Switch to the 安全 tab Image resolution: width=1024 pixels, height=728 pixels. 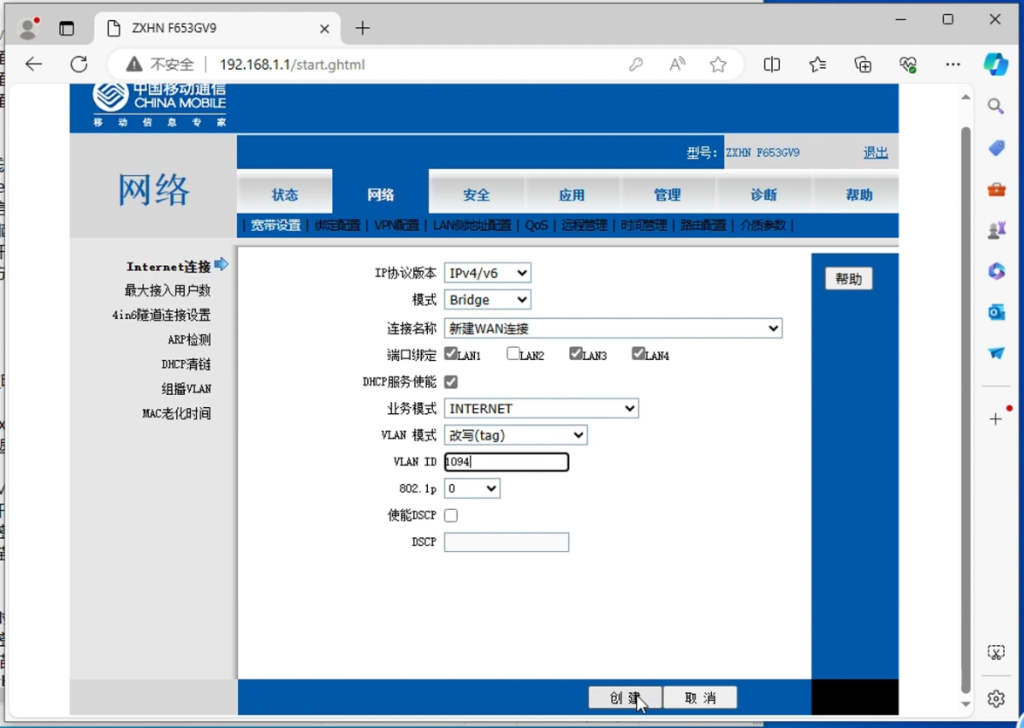click(x=476, y=195)
